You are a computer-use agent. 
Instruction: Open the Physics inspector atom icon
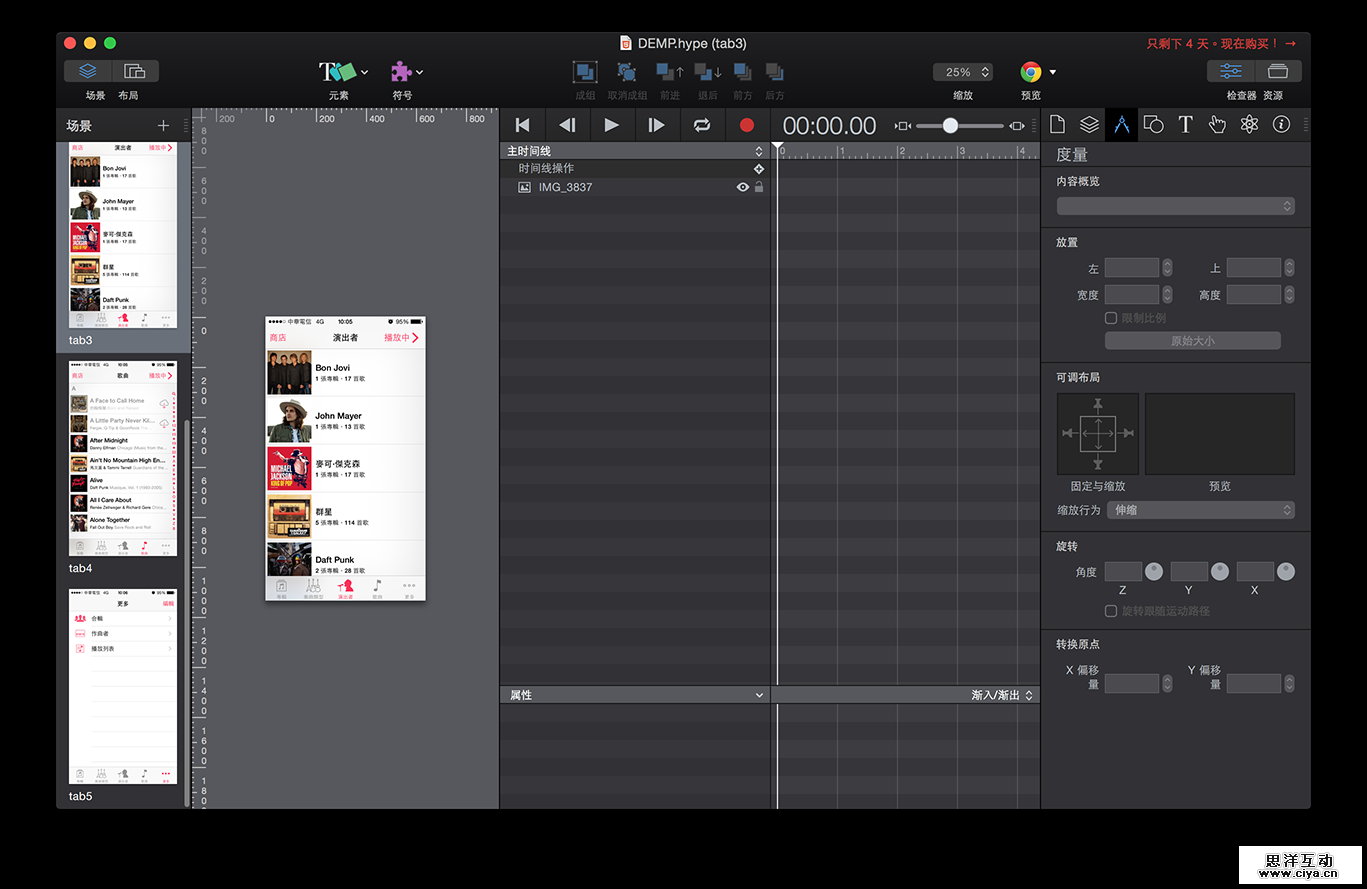tap(1249, 125)
